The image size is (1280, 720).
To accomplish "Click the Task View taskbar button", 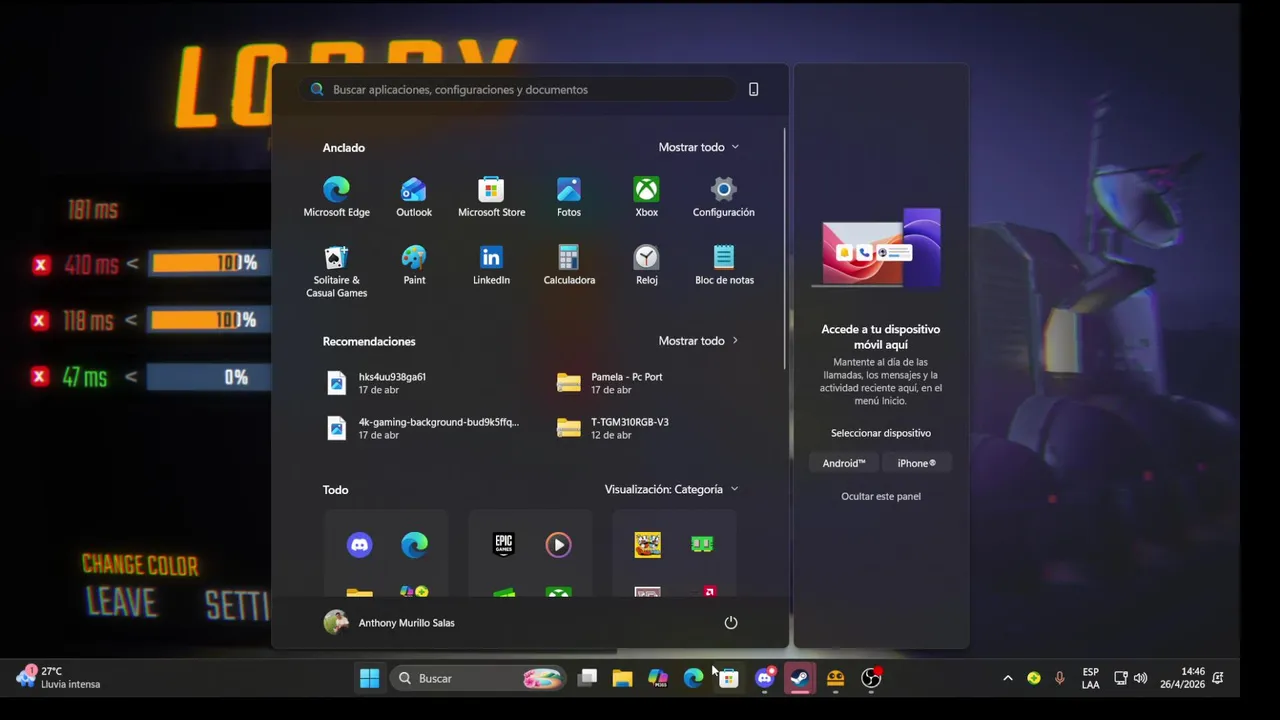I will 587,678.
